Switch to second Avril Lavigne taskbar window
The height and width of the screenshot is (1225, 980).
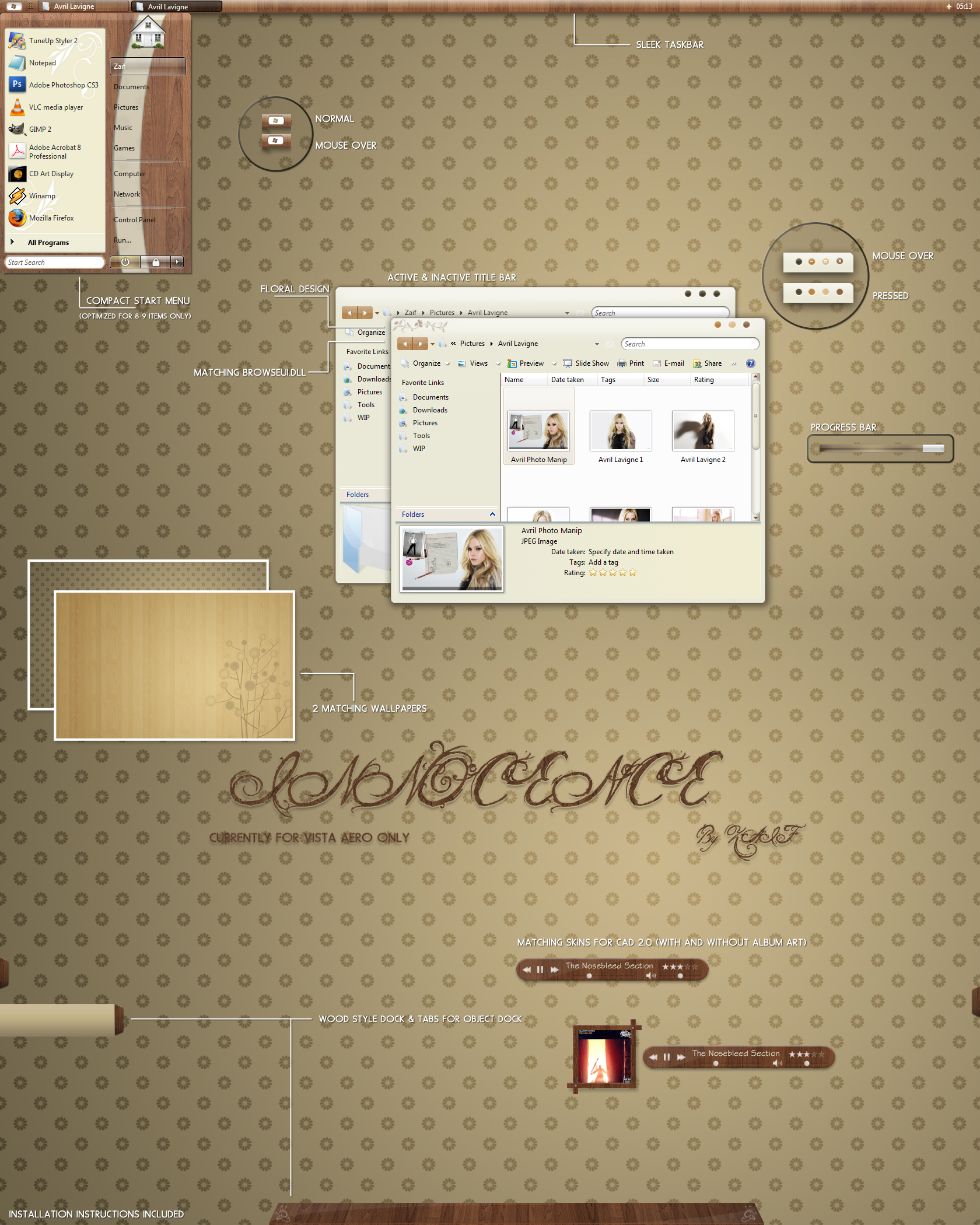[177, 6]
